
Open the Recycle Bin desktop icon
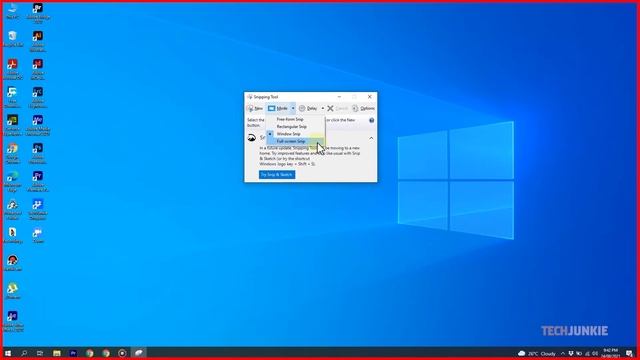(x=13, y=39)
